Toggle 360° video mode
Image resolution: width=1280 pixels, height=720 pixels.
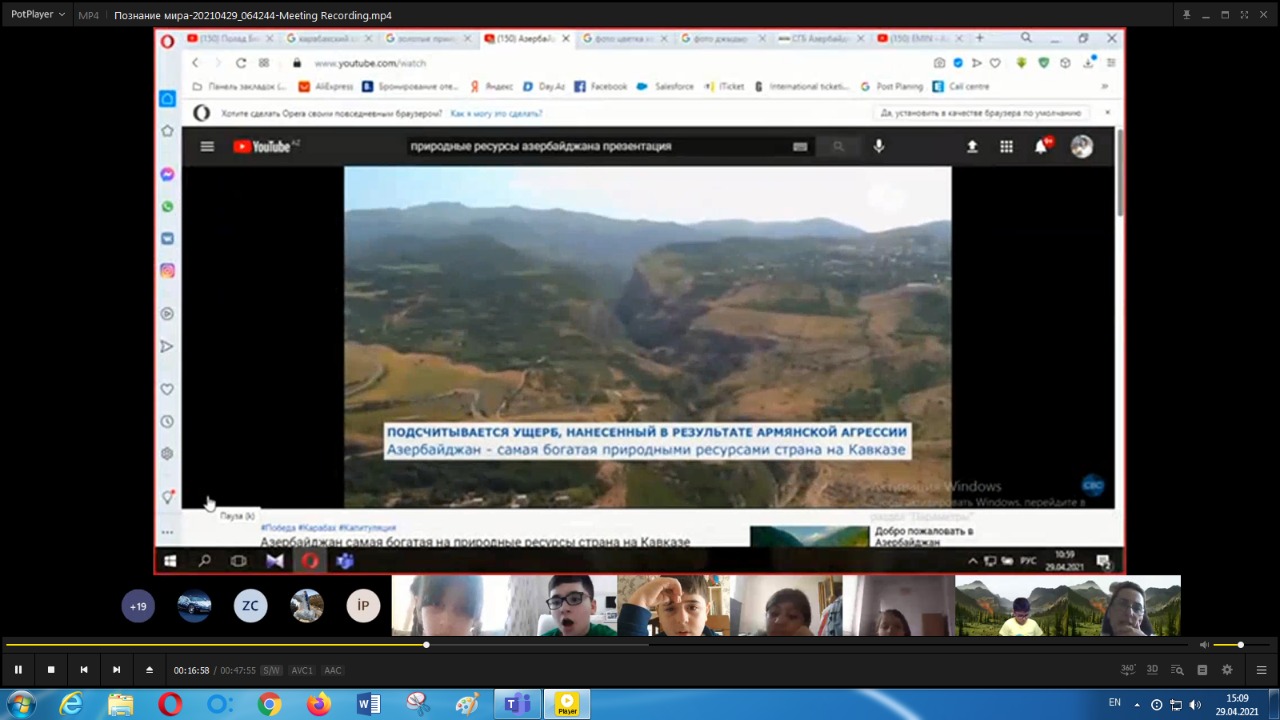[1128, 670]
